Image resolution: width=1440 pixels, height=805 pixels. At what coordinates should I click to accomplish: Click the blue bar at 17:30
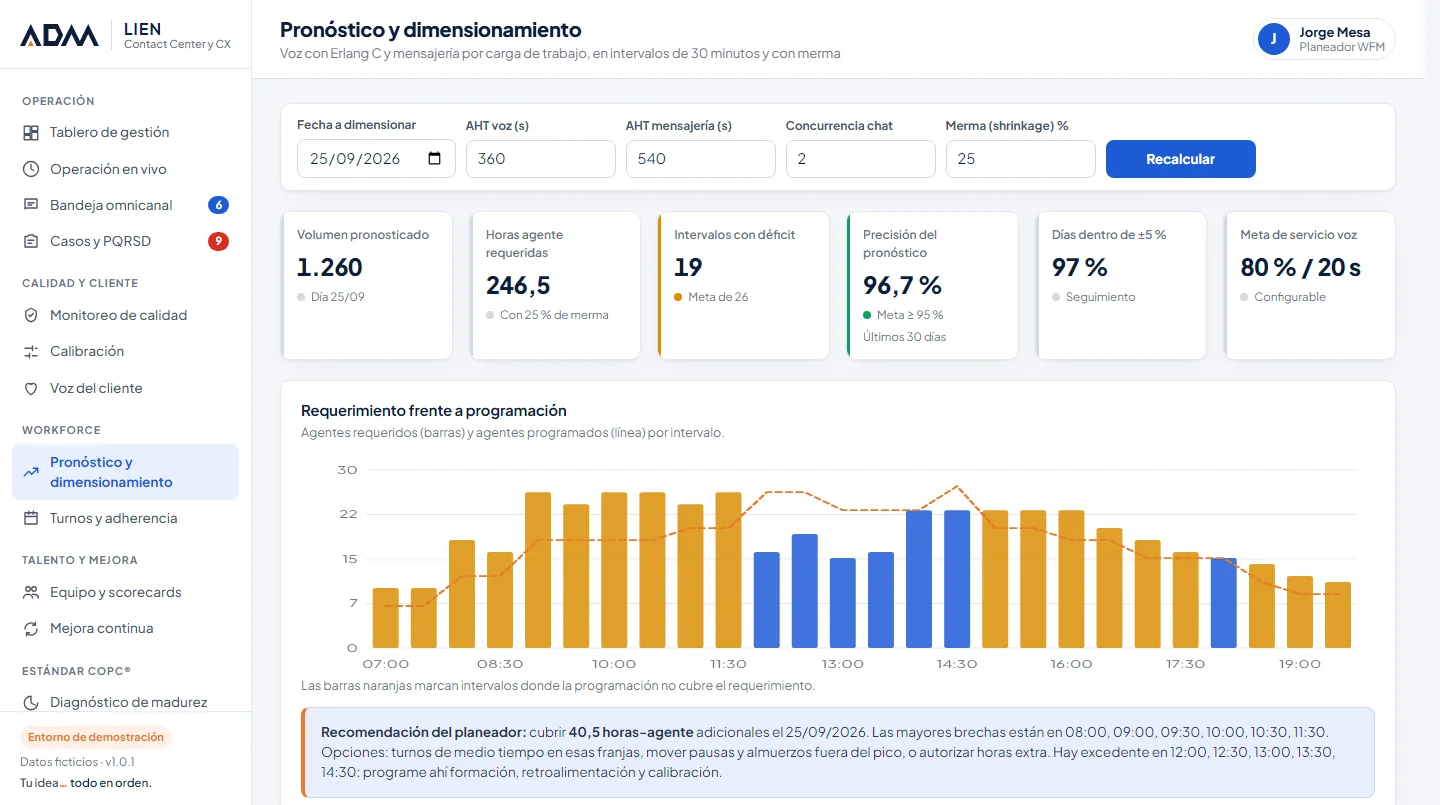pos(1224,603)
